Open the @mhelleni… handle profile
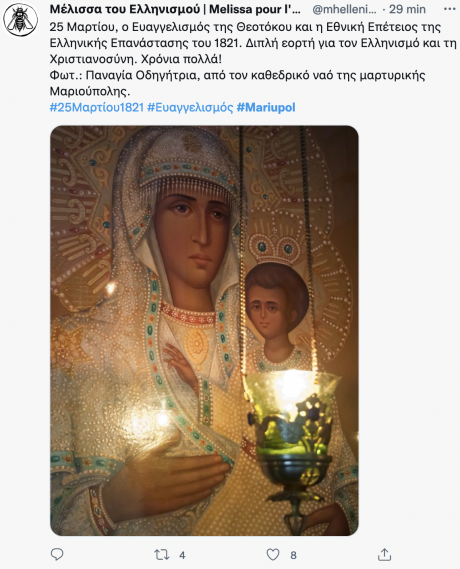460x569 pixels. click(x=344, y=9)
